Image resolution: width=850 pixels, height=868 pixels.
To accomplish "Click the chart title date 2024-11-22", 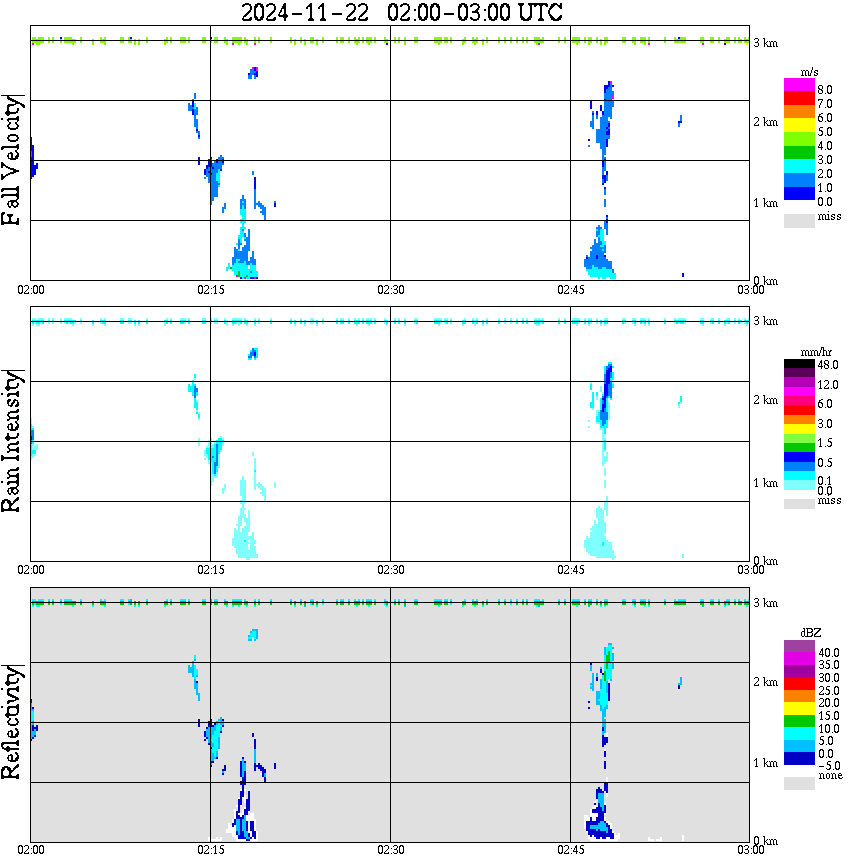I will tap(305, 12).
